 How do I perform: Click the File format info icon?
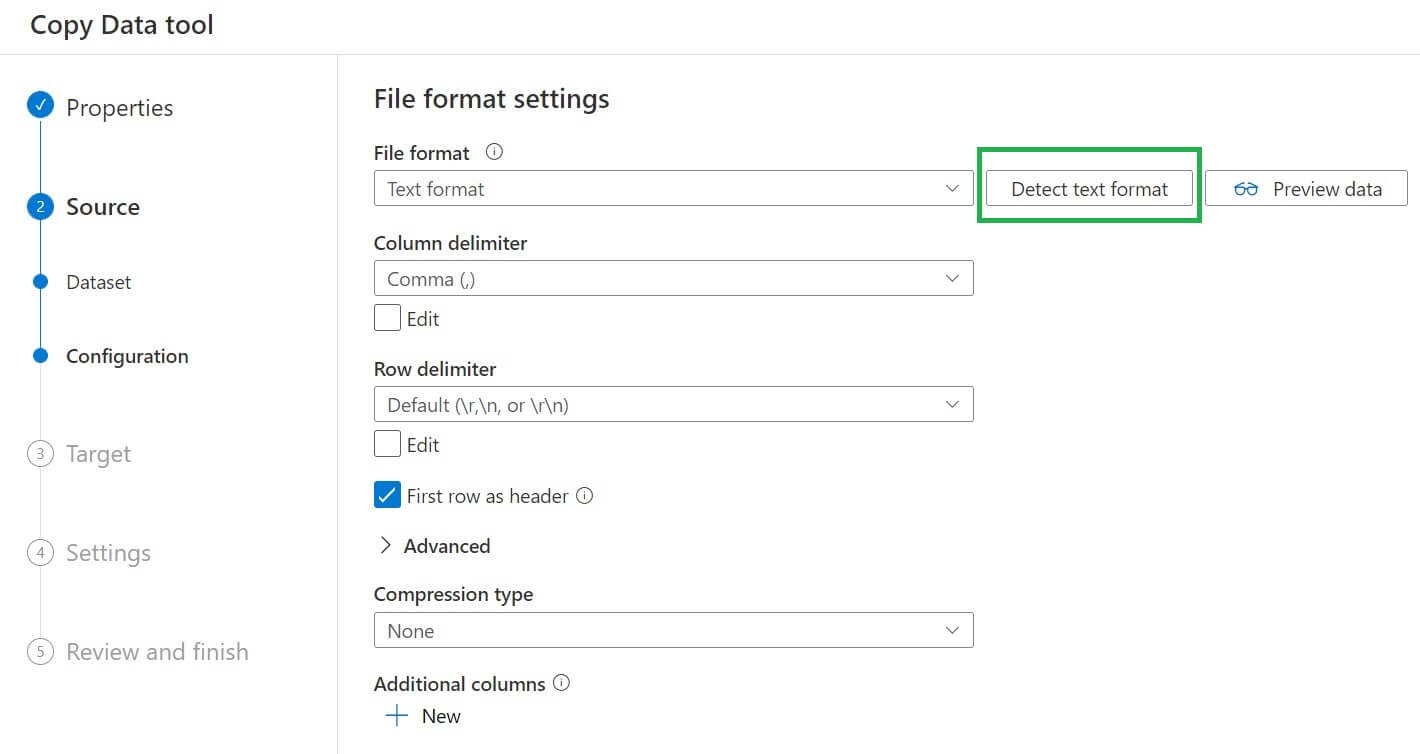point(494,153)
